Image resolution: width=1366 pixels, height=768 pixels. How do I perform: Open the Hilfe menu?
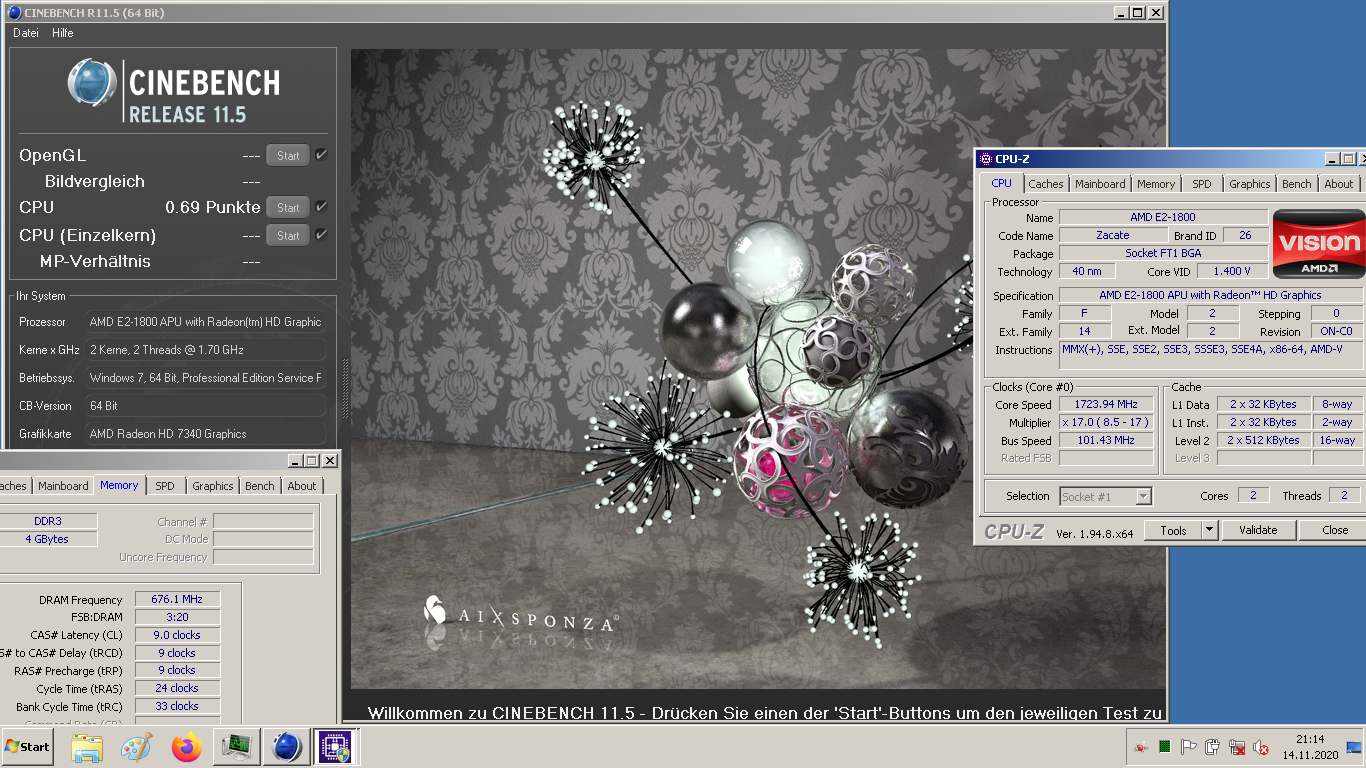[x=63, y=33]
